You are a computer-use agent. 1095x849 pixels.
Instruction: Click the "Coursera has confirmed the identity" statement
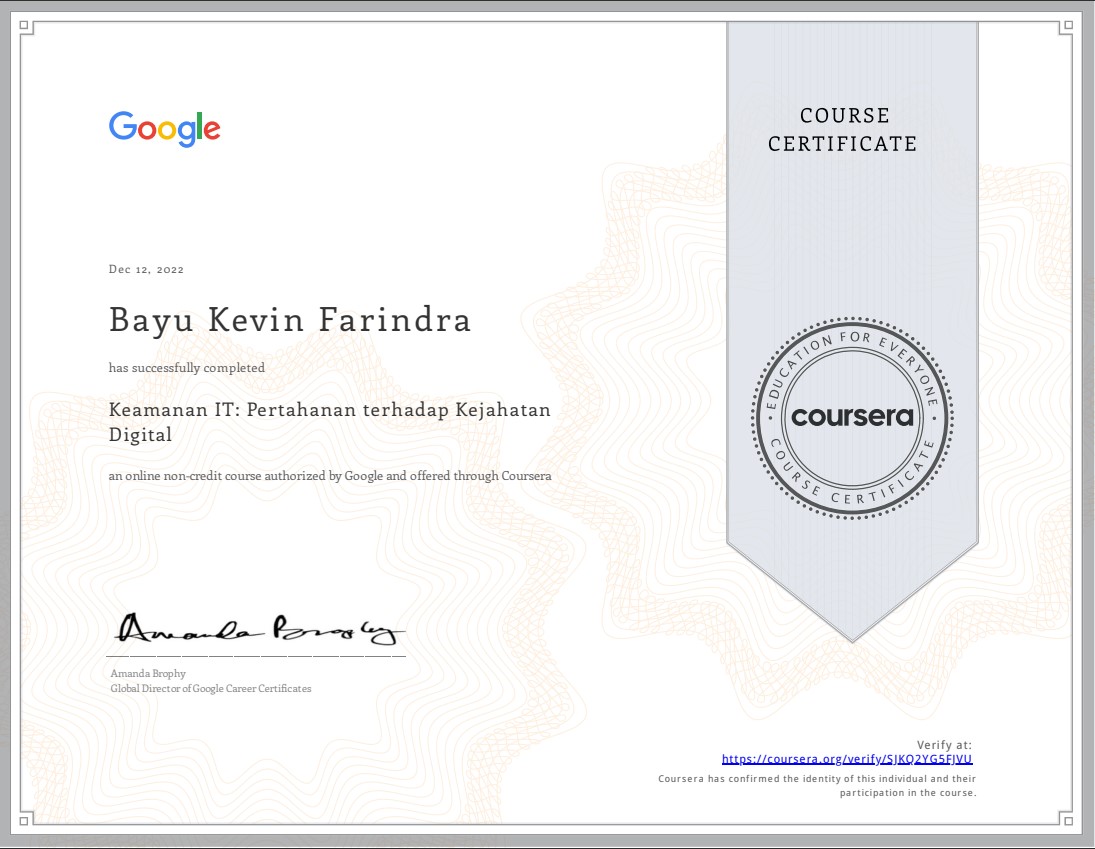click(817, 778)
